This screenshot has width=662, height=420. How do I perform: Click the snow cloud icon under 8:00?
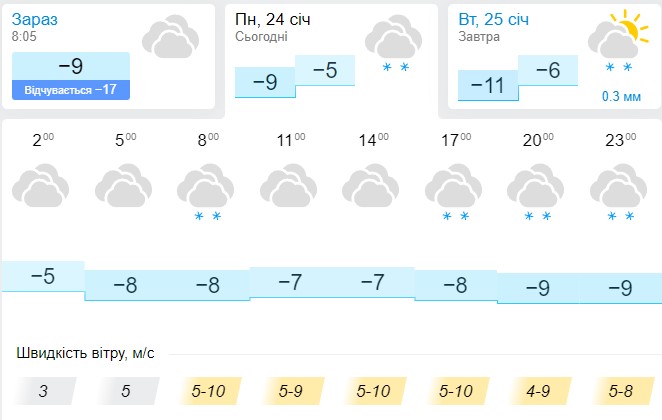coord(206,192)
